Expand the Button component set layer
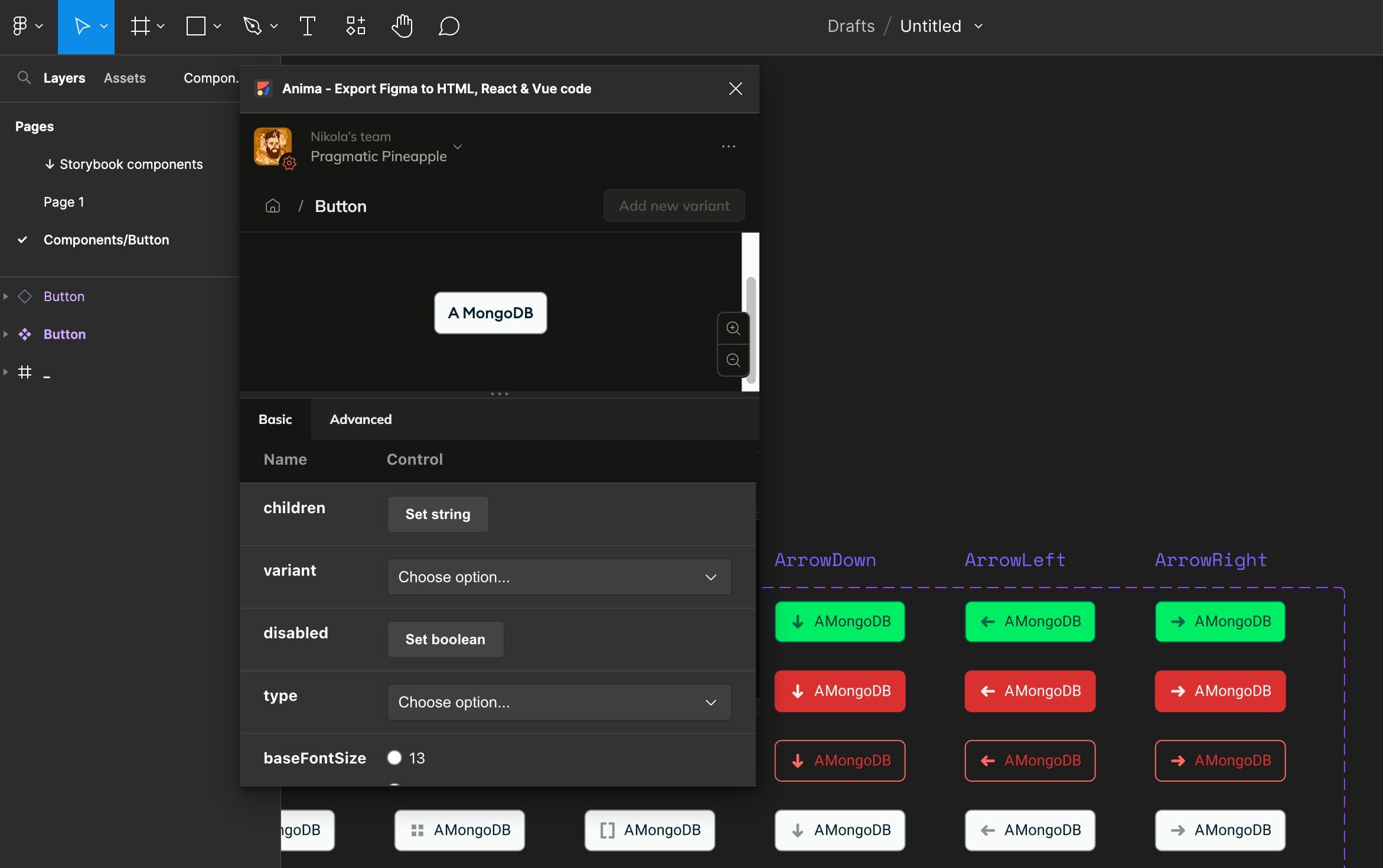This screenshot has height=868, width=1383. pos(6,334)
